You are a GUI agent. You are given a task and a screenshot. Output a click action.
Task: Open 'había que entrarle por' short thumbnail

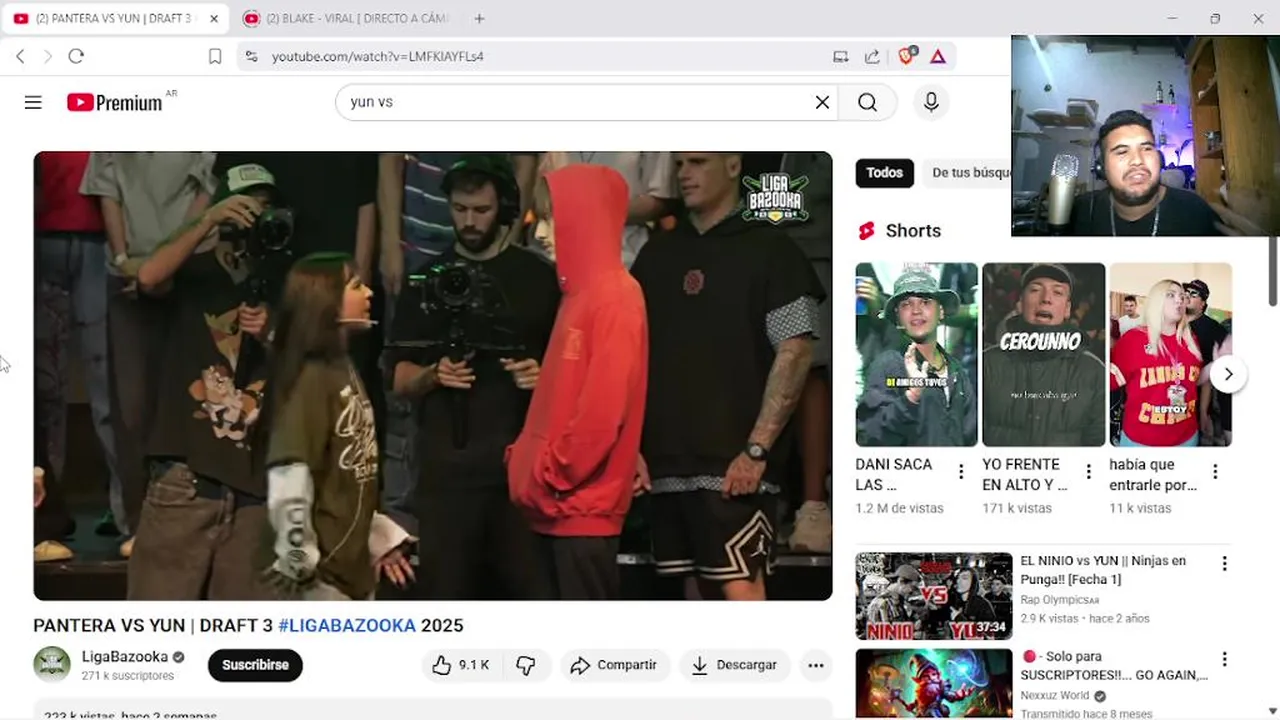(x=1170, y=354)
